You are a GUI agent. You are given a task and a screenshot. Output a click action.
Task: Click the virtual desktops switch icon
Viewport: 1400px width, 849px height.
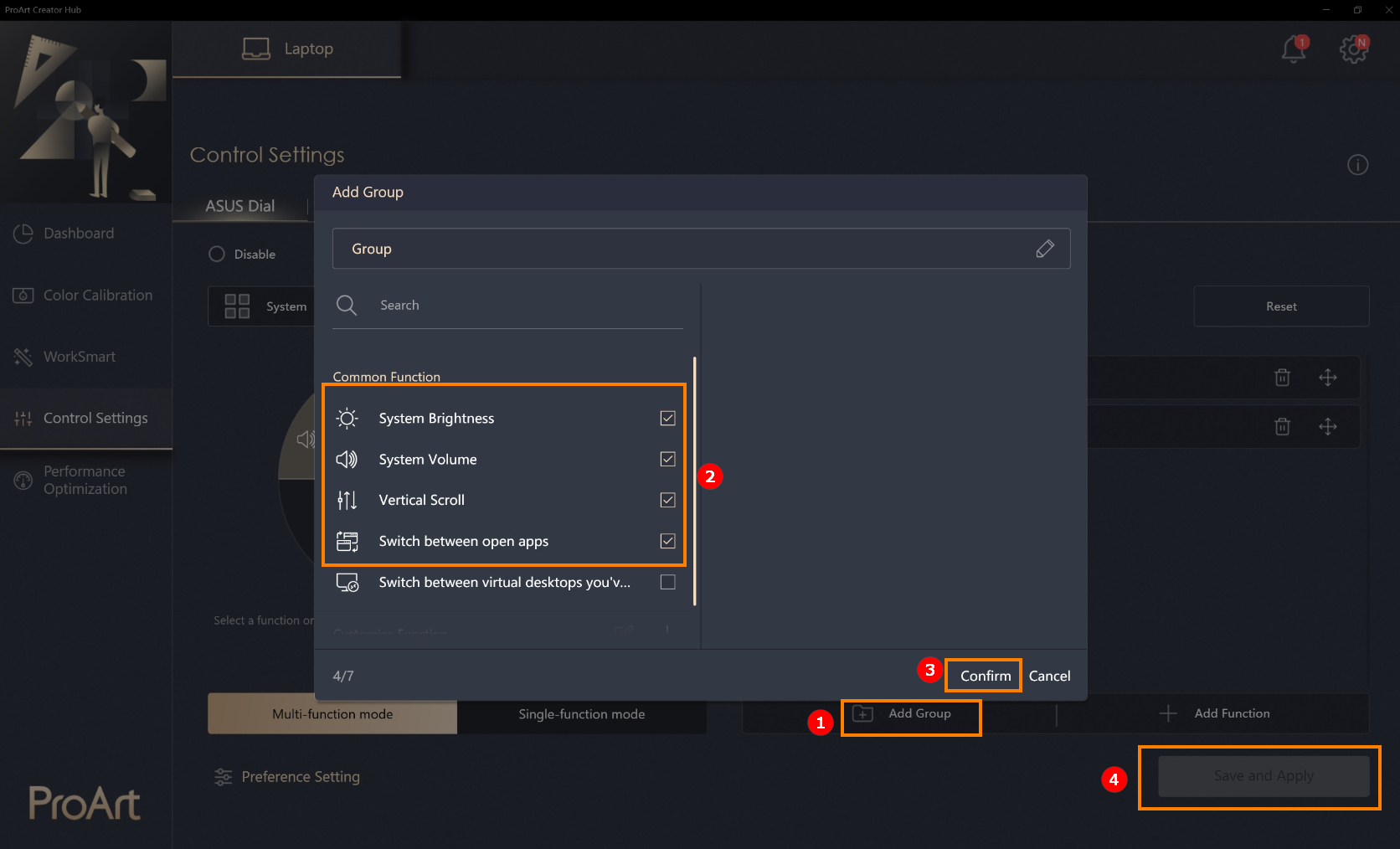click(347, 582)
